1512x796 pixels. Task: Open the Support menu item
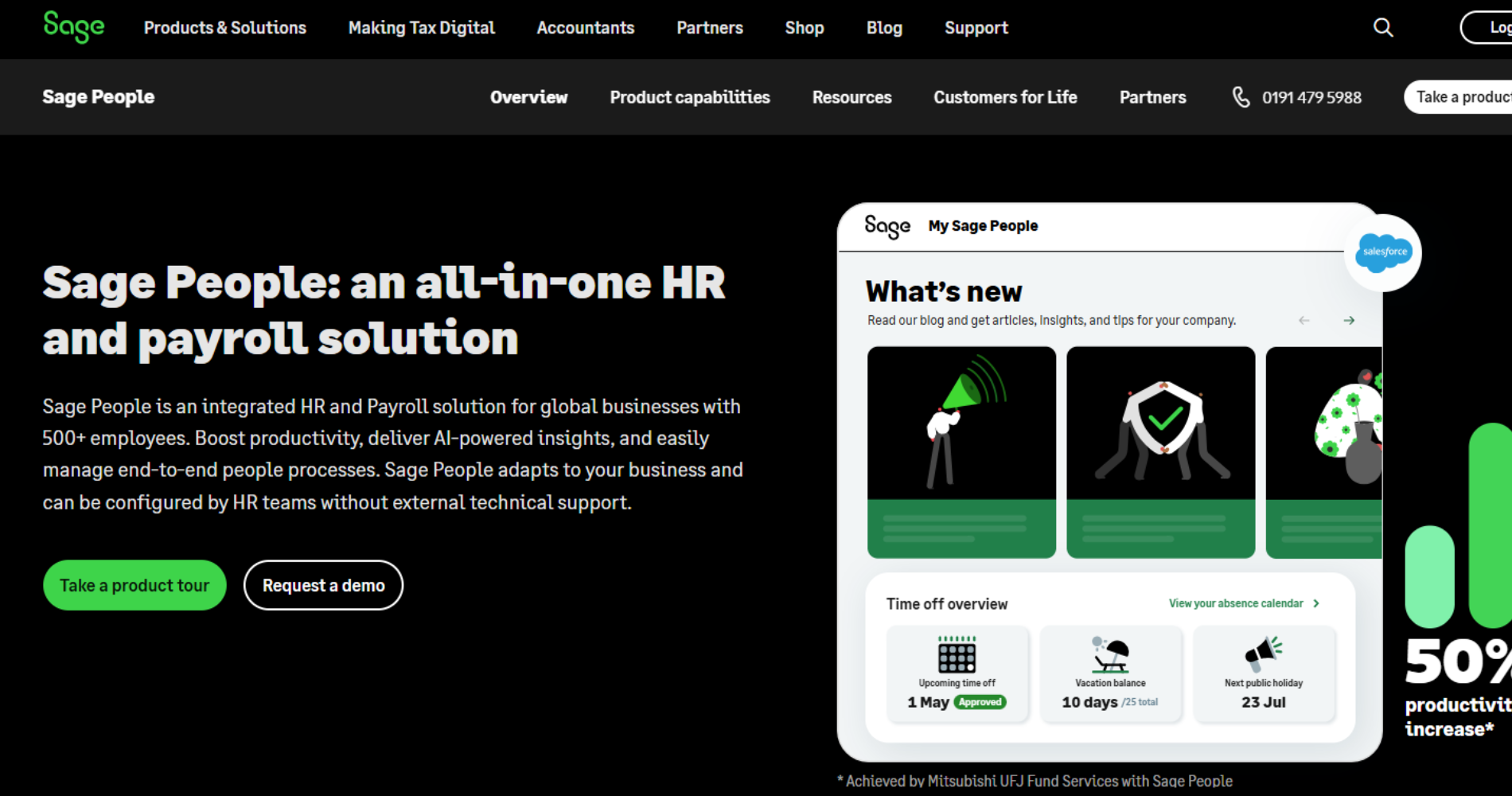tap(976, 28)
